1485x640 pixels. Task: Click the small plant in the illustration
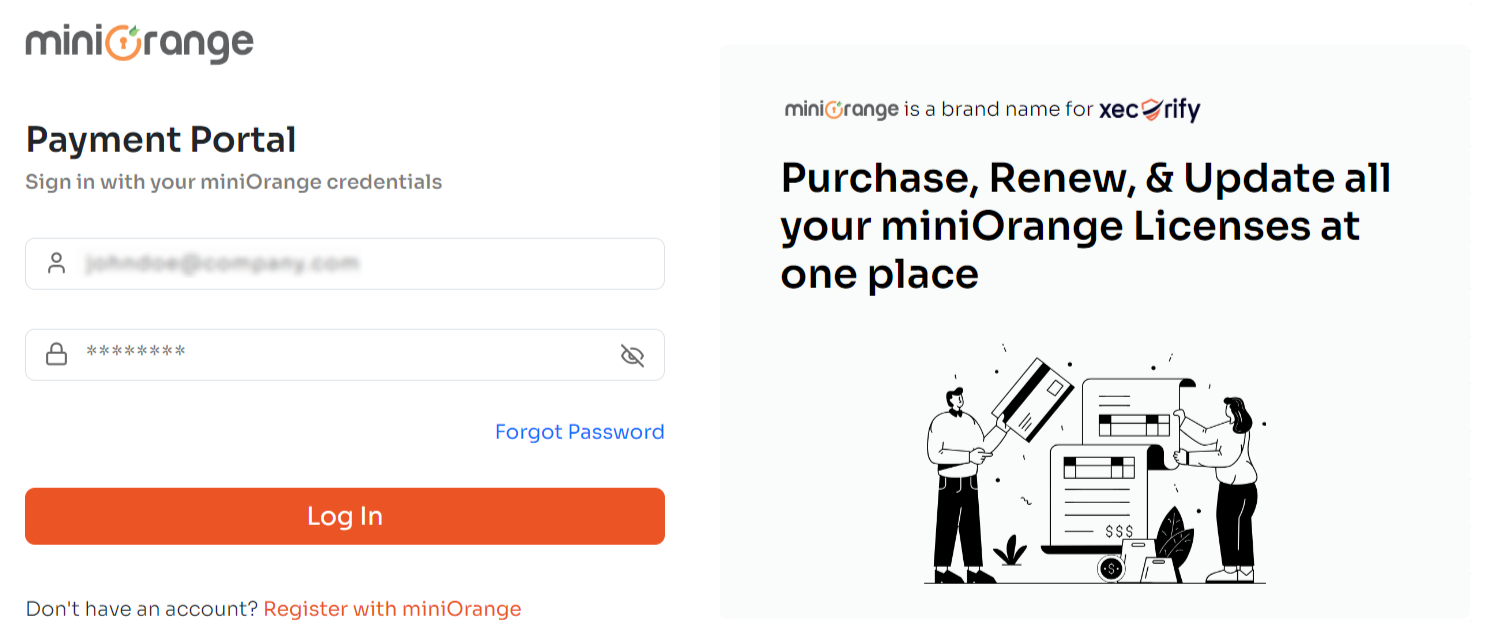click(1010, 551)
